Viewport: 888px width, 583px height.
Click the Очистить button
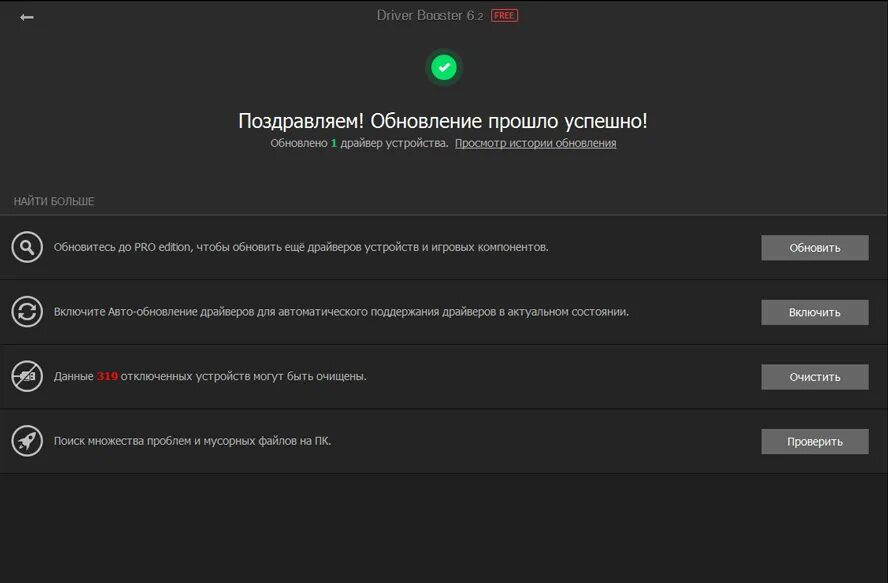pyautogui.click(x=814, y=377)
